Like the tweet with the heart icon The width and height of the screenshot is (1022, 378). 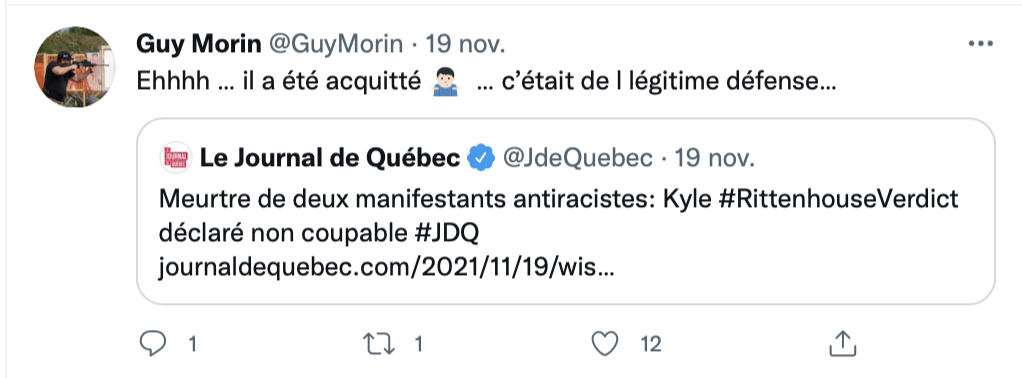(605, 343)
